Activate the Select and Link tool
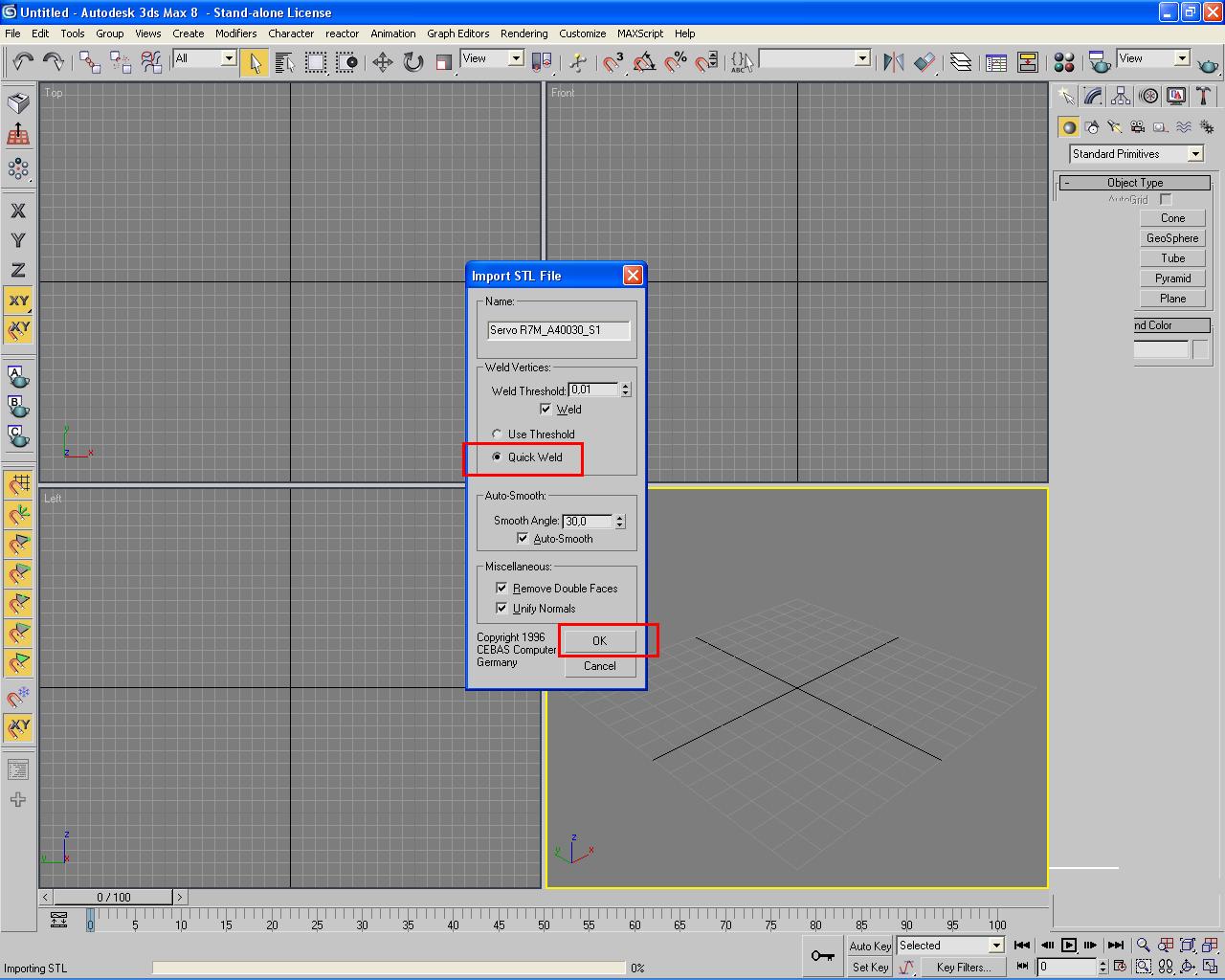This screenshot has width=1225, height=980. tap(90, 62)
